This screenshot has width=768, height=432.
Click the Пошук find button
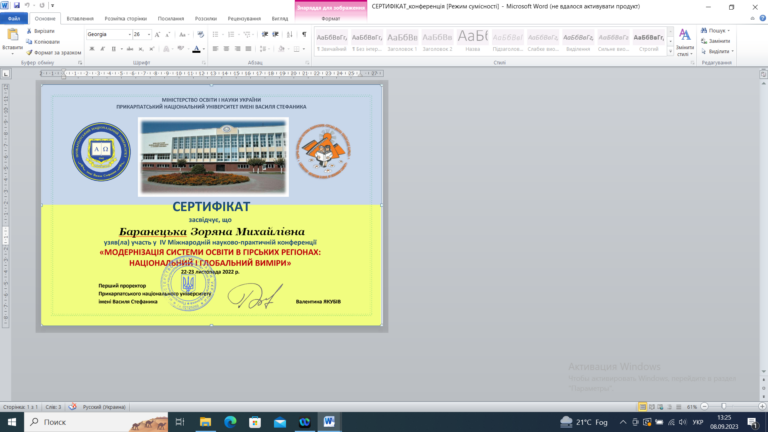click(x=716, y=30)
